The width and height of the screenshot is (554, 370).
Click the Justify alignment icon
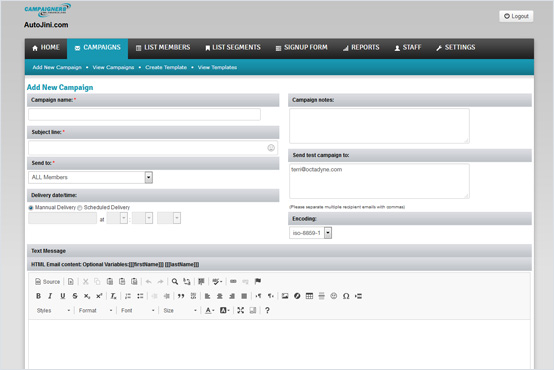point(244,296)
